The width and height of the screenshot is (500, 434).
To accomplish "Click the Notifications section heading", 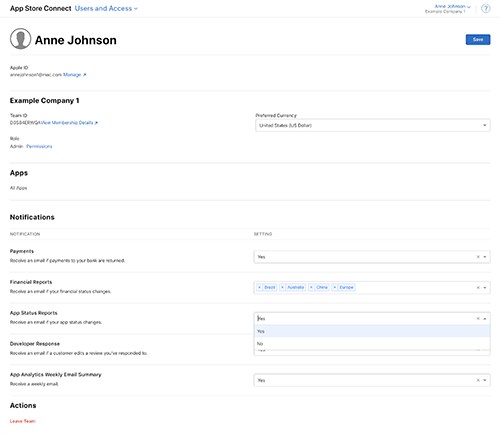I will [32, 217].
